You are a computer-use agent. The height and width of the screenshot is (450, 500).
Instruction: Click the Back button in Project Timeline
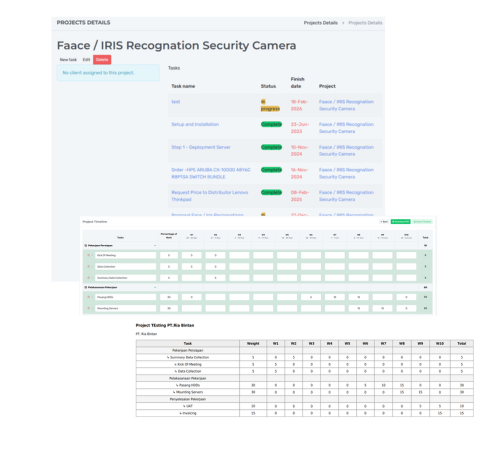pos(384,222)
